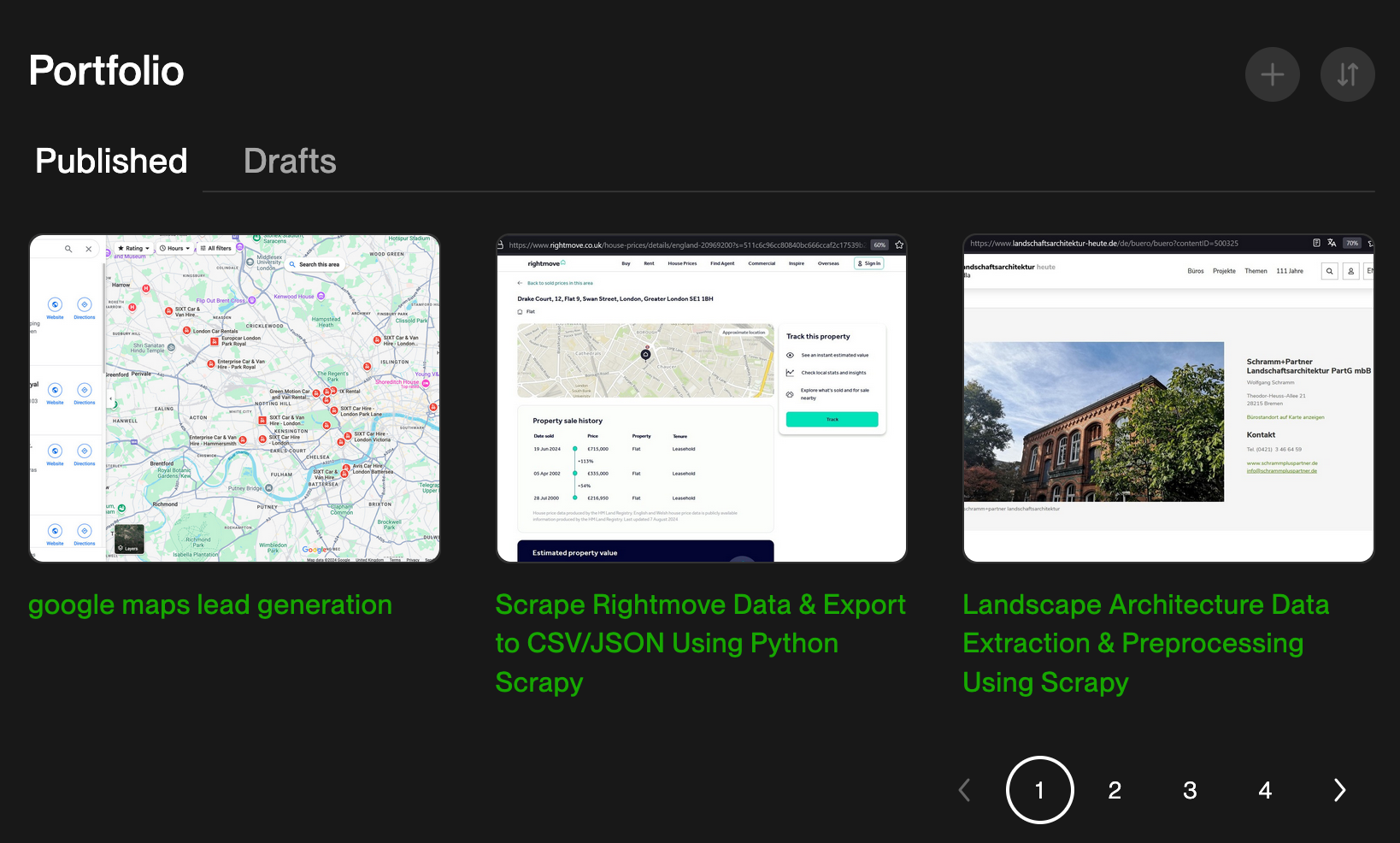1400x843 pixels.
Task: Go to page 3 in pagination
Action: [1190, 790]
